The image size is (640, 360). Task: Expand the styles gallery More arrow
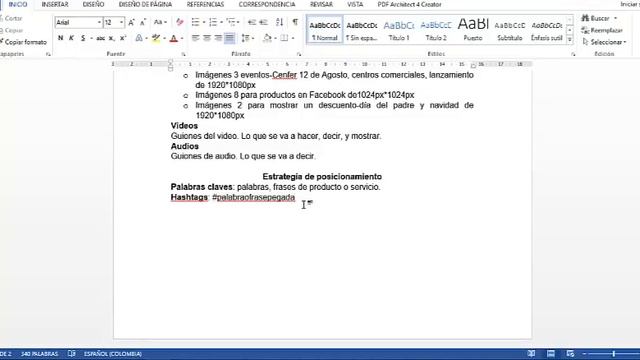point(570,40)
